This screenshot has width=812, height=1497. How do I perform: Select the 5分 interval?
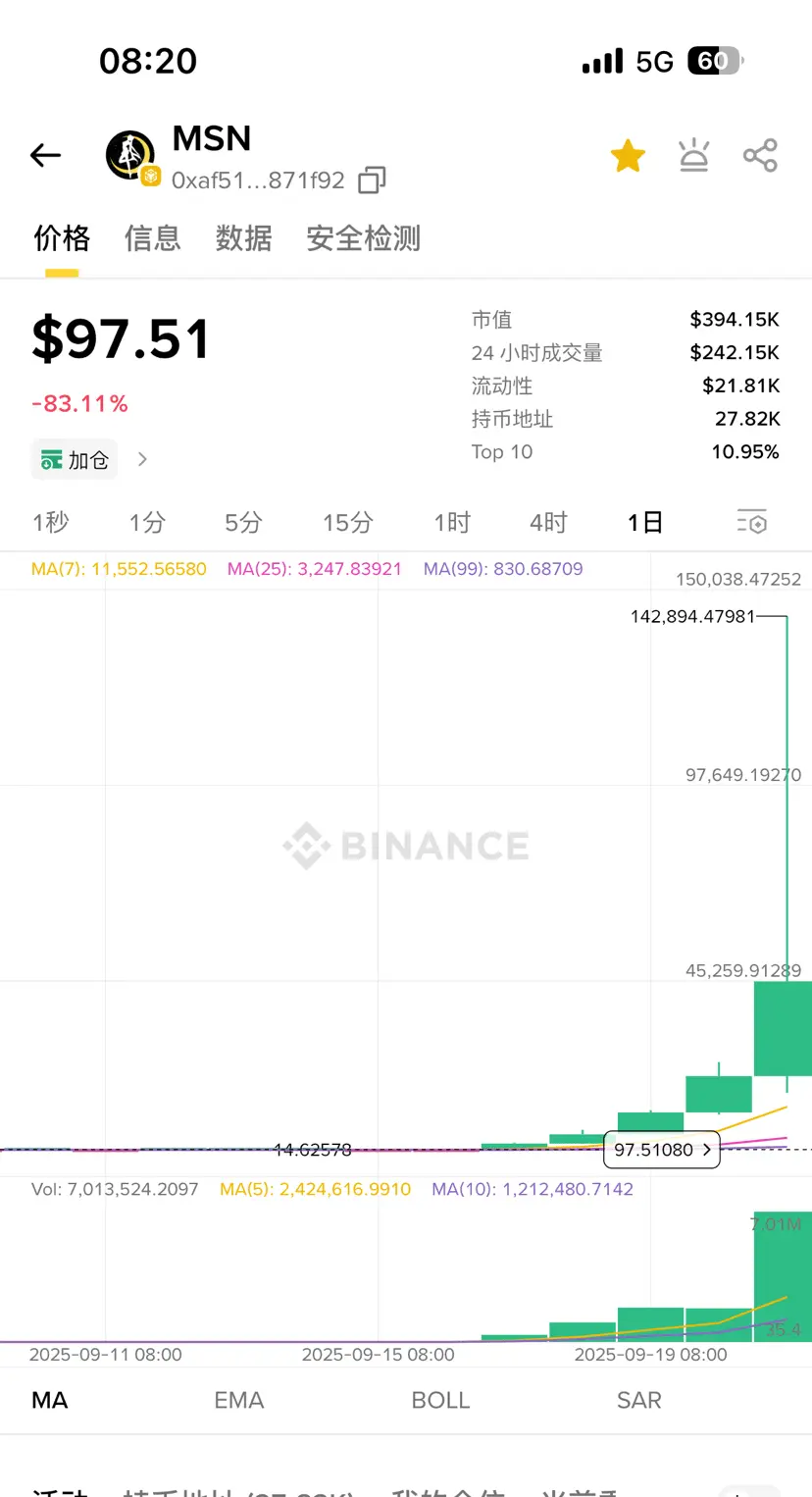point(243,523)
